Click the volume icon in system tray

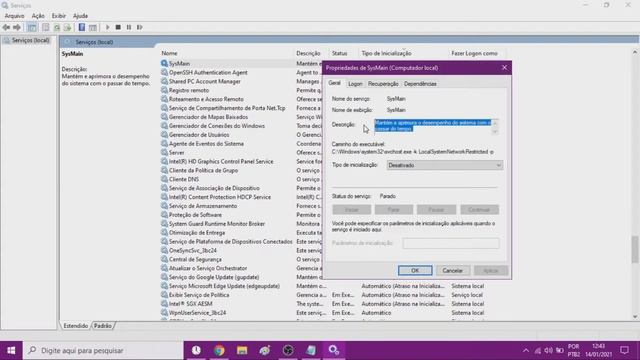[x=549, y=351]
